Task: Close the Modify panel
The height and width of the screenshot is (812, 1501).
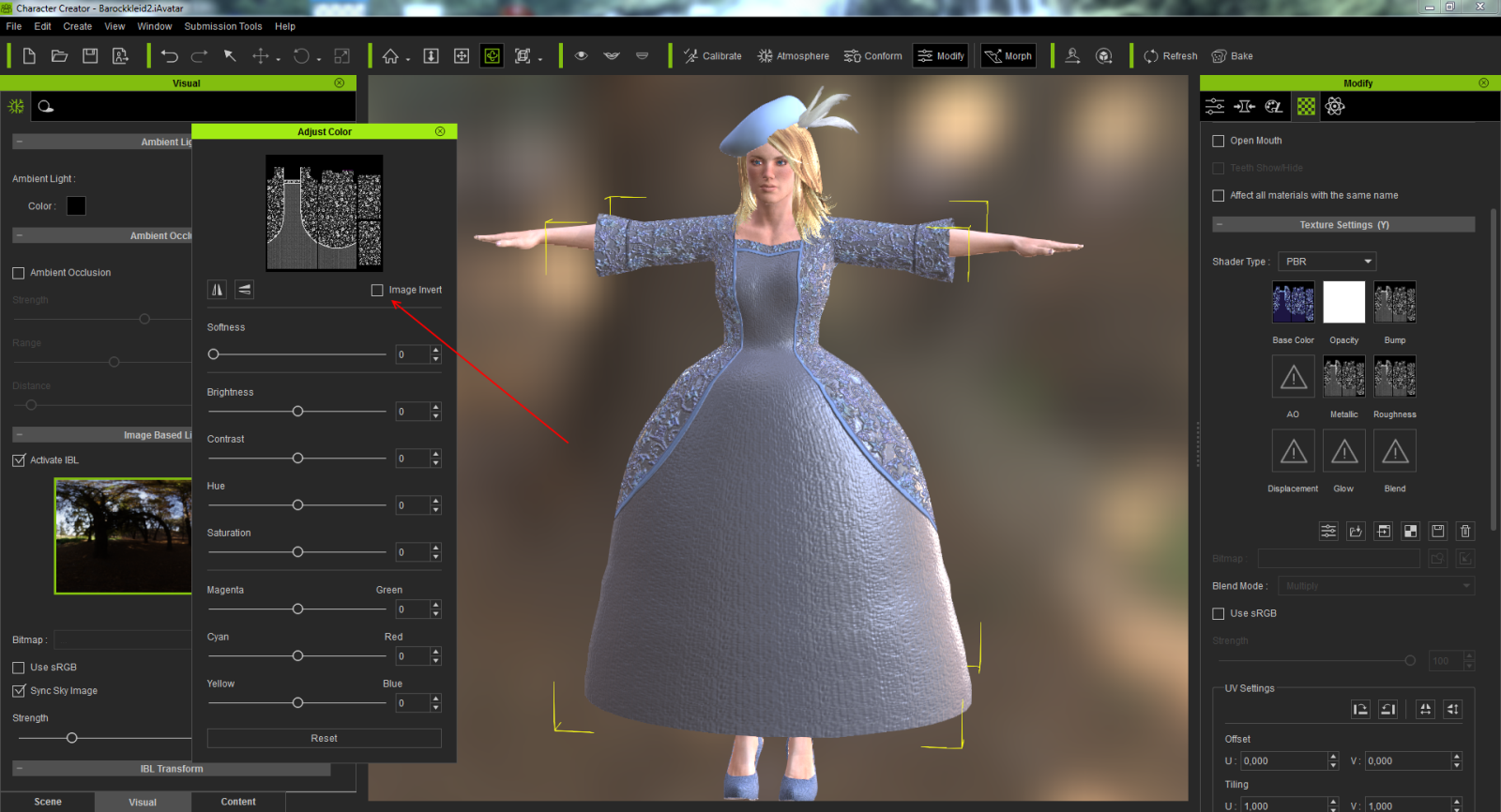Action: pyautogui.click(x=1483, y=83)
